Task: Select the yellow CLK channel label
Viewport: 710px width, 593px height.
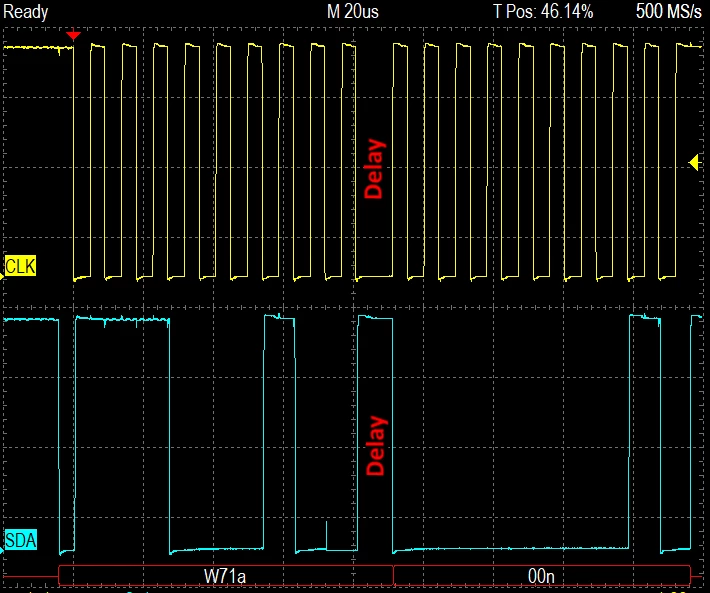Action: [x=20, y=266]
